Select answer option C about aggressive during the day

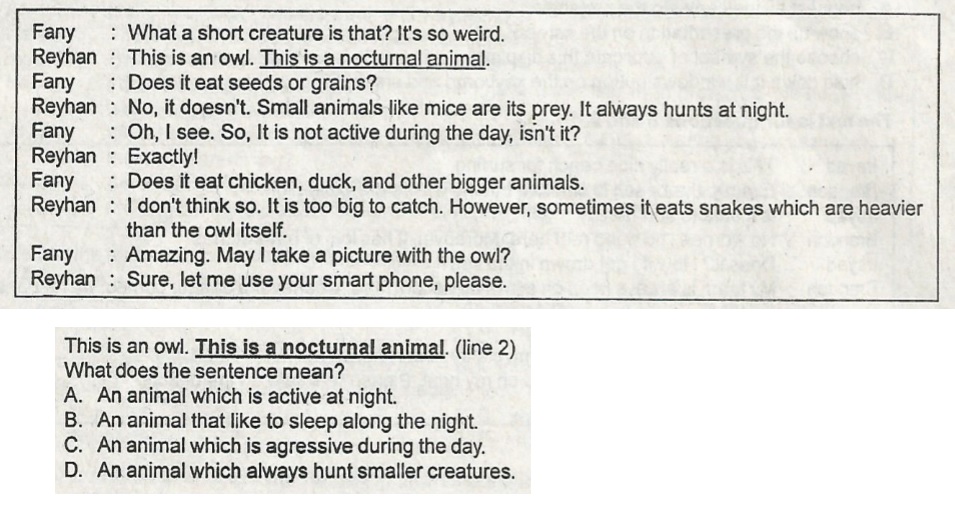click(274, 446)
